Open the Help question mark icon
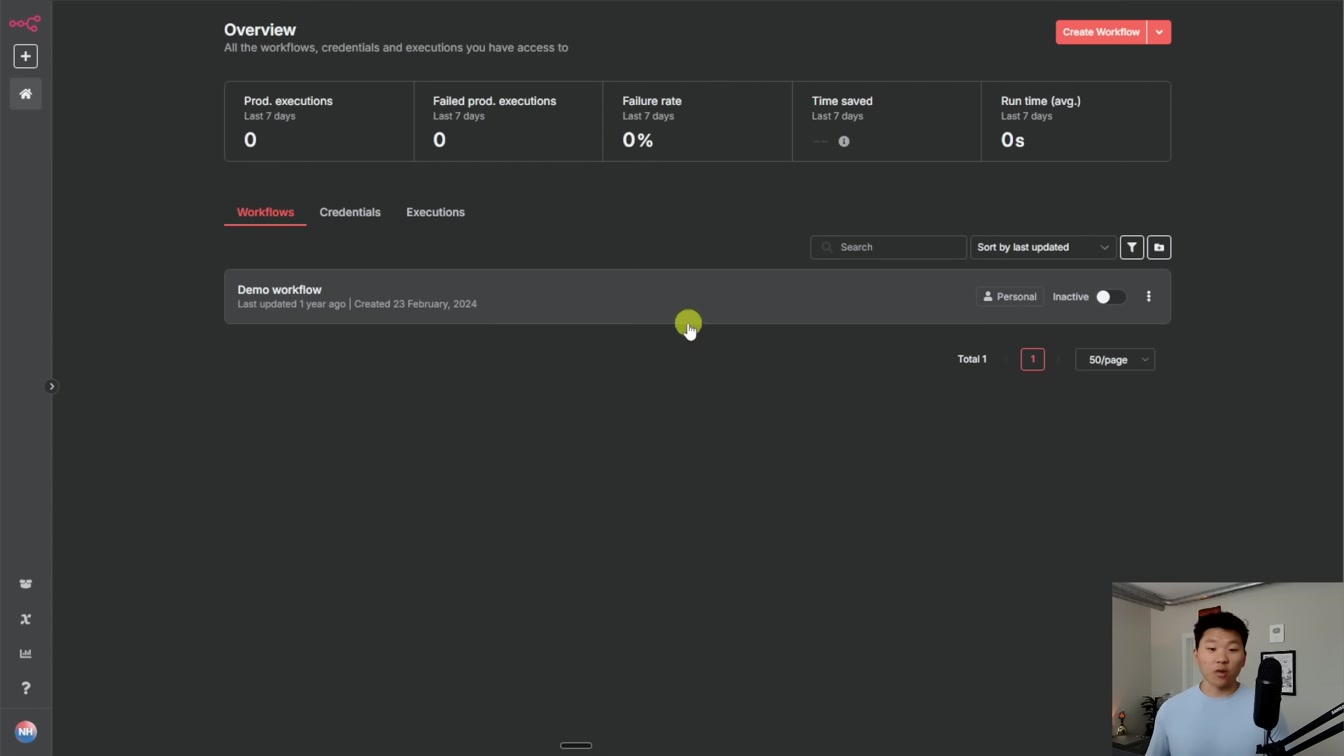The height and width of the screenshot is (756, 1344). (25, 688)
